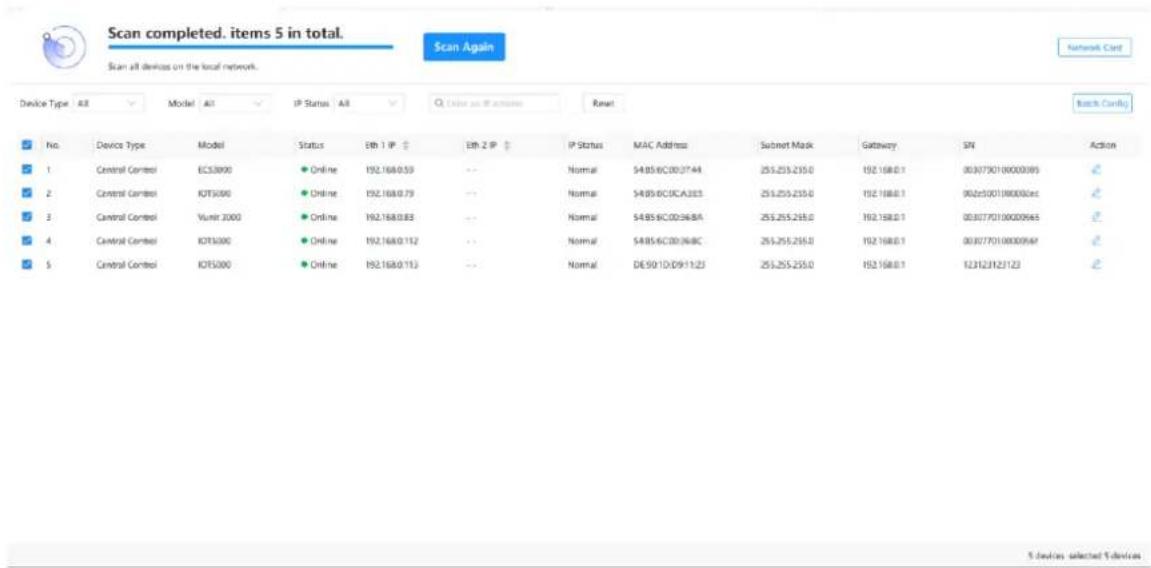Viewport: 1151px width, 568px height.
Task: Click the SN column header
Action: click(x=967, y=146)
